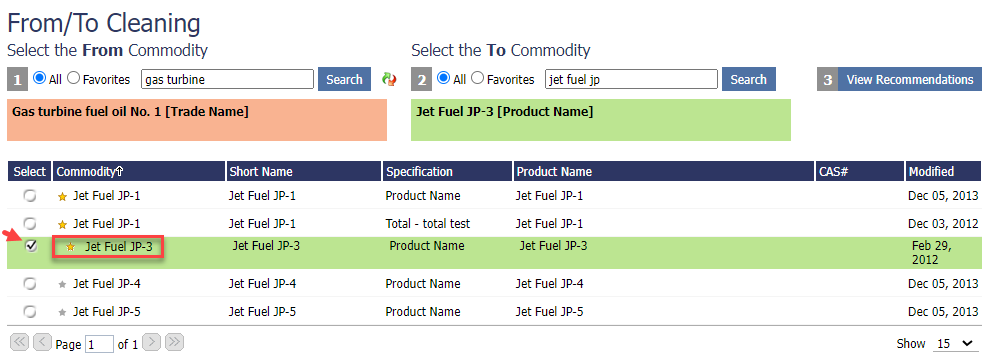Viewport: 991px width, 361px height.
Task: Click the swap From/To commodities arrows icon
Action: coord(389,80)
